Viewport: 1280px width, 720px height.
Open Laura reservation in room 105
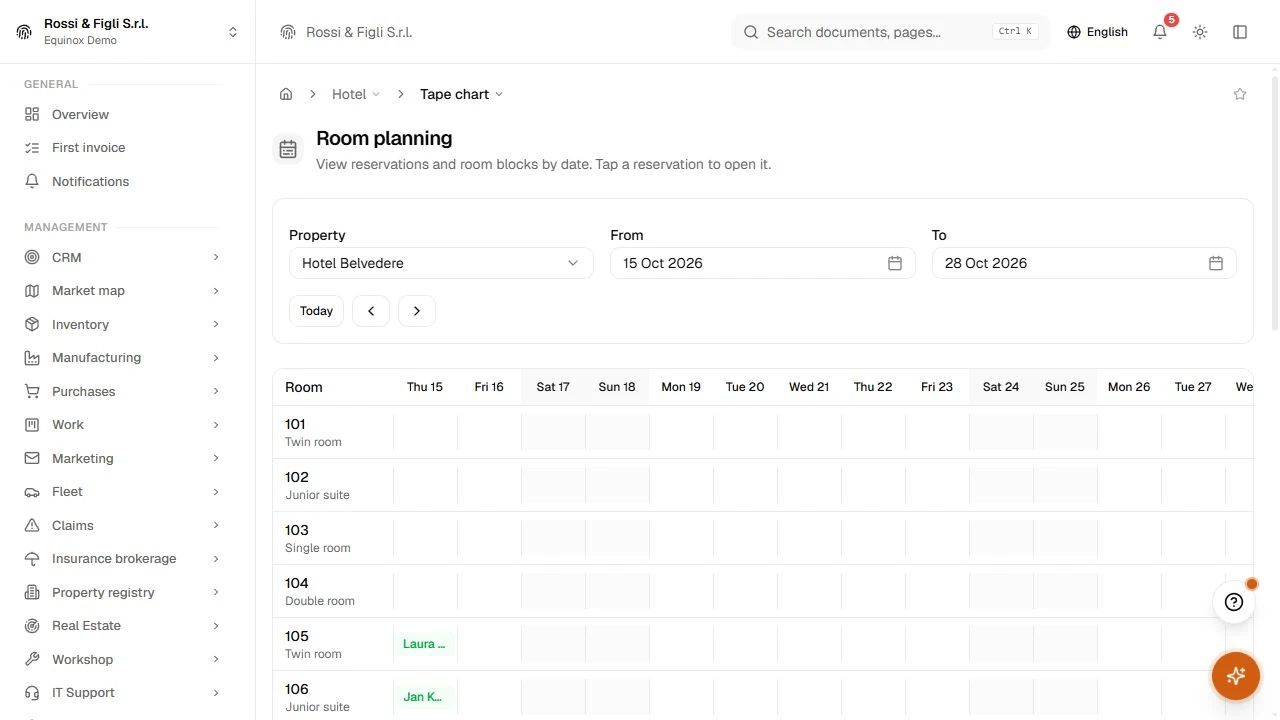click(425, 644)
